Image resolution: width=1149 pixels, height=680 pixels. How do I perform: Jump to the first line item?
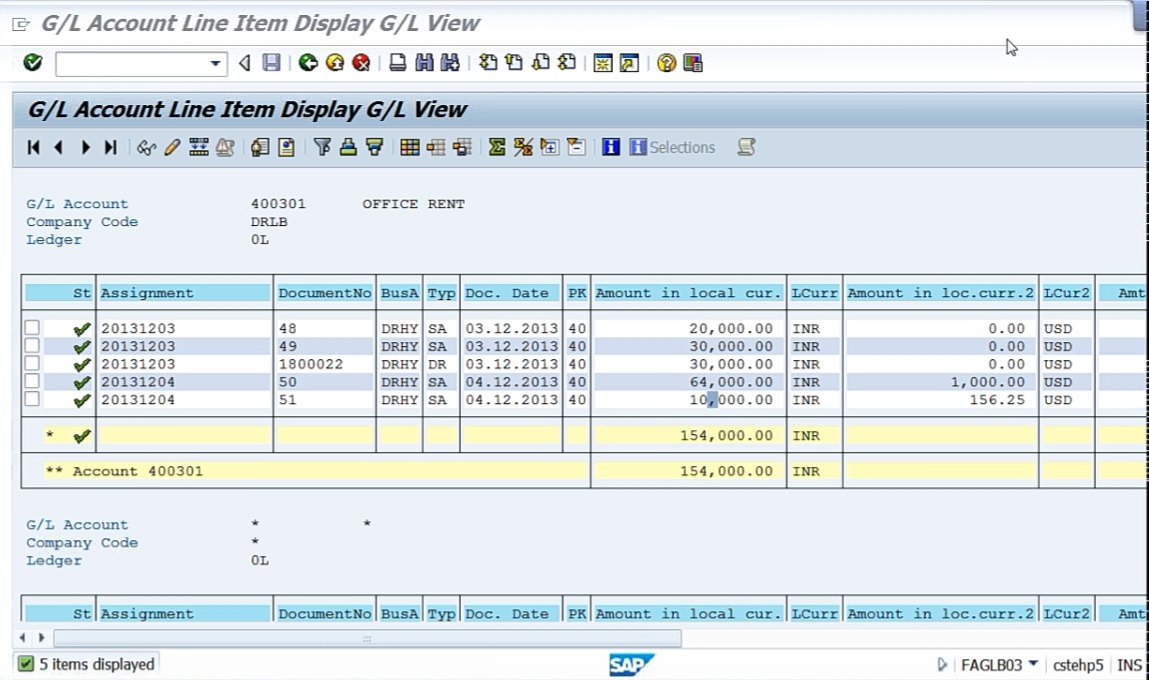click(33, 147)
